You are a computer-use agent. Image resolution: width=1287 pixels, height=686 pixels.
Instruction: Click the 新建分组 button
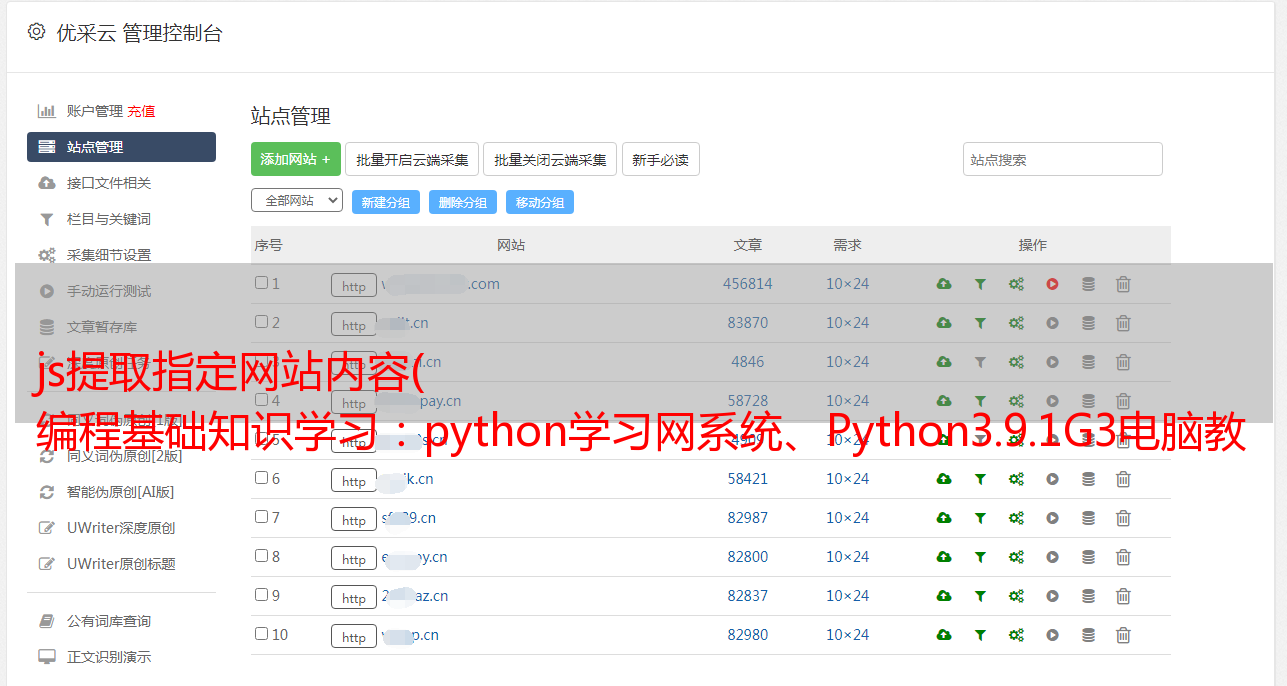tap(386, 202)
